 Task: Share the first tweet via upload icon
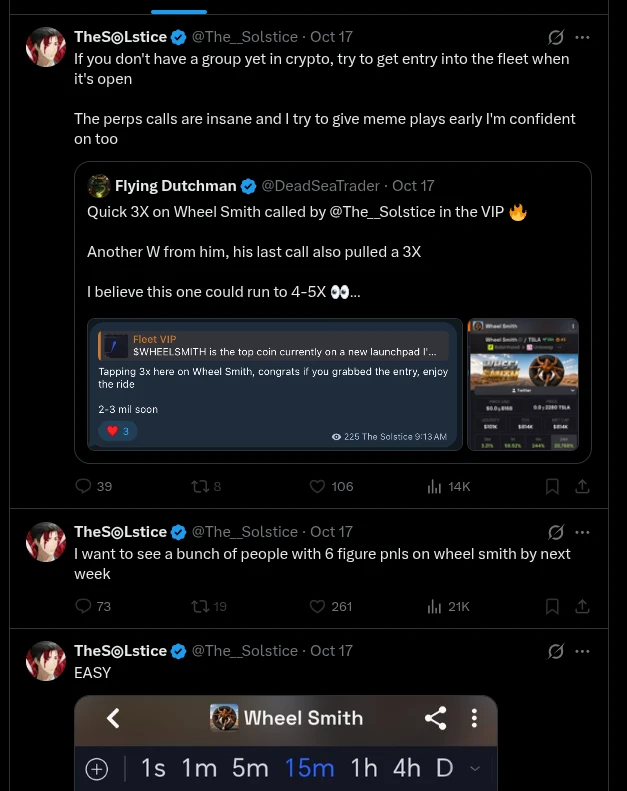582,486
